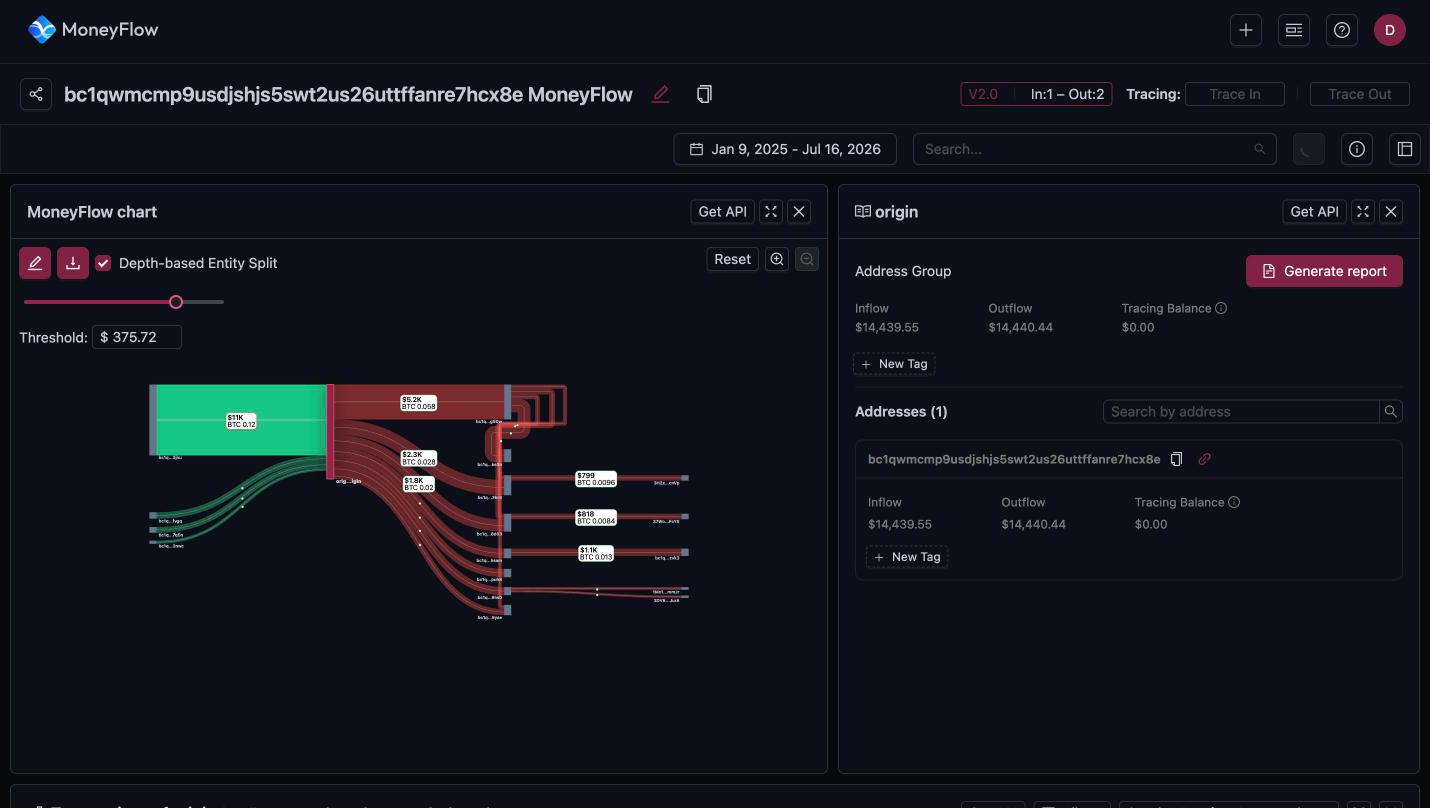Select the V2.0 version toggle
This screenshot has height=808, width=1430.
click(983, 94)
